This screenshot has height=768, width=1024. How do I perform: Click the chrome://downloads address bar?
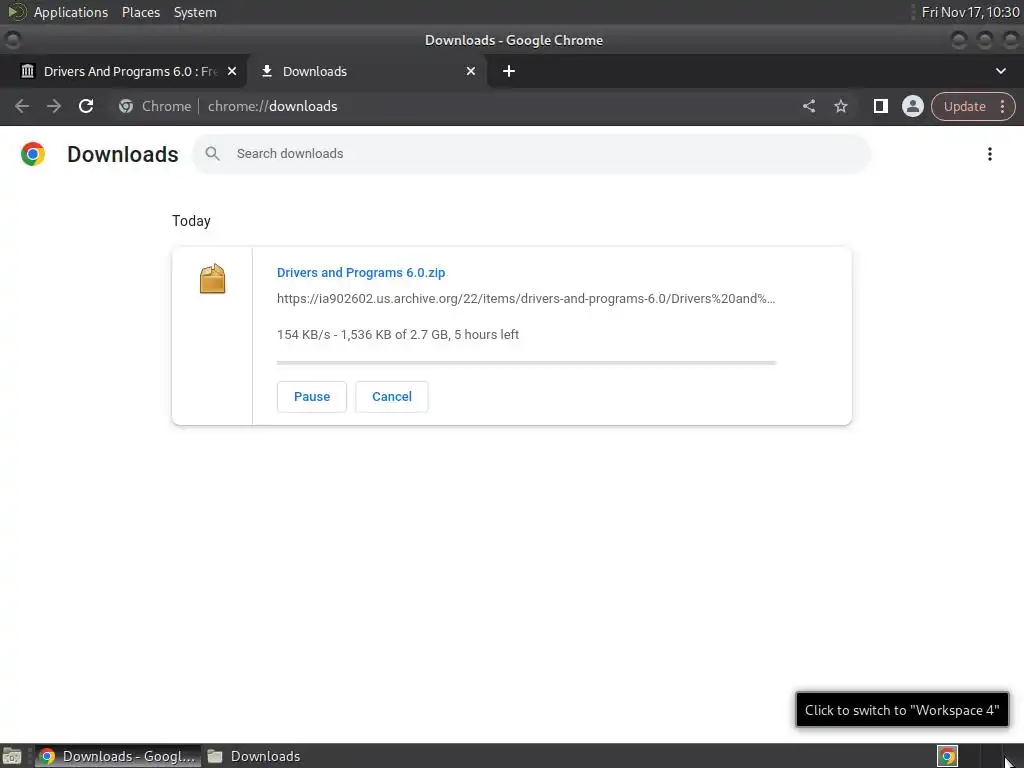[272, 106]
